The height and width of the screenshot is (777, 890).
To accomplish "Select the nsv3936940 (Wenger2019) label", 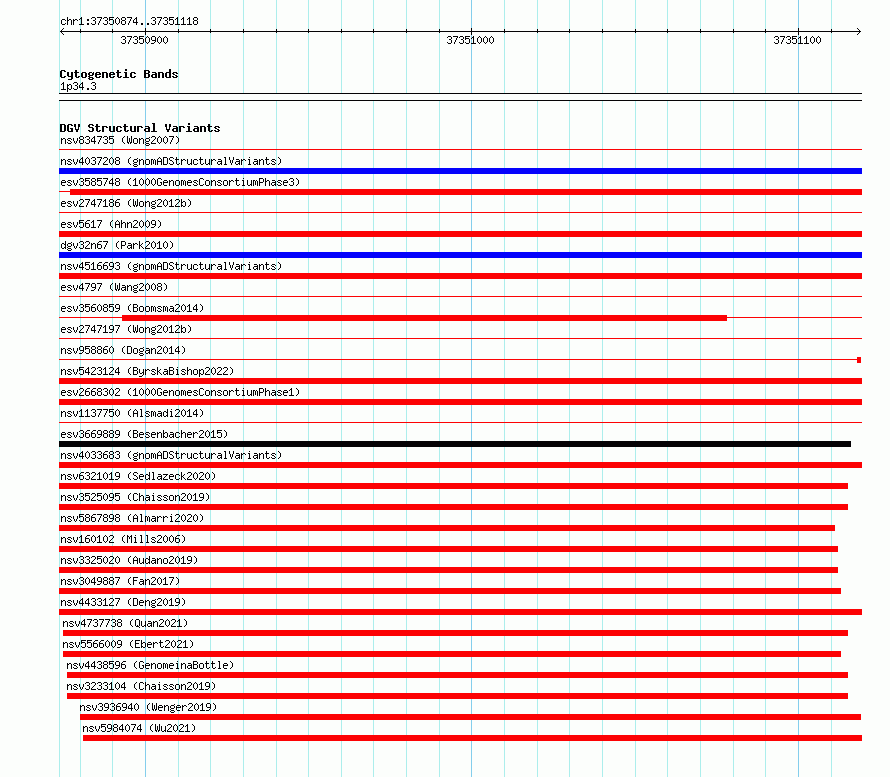I will [148, 707].
